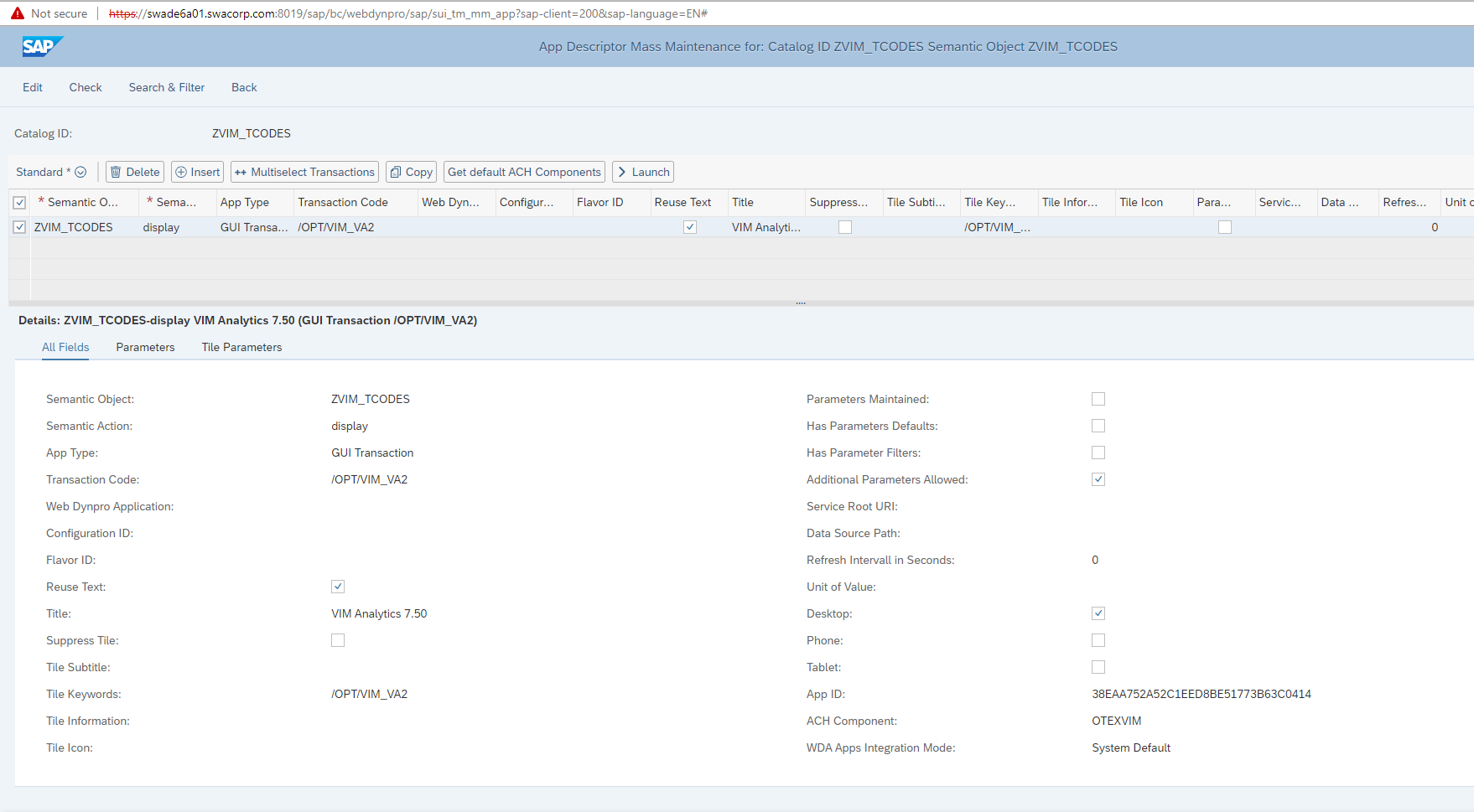The height and width of the screenshot is (812, 1474).
Task: Click the browser address bar URL
Action: (408, 13)
